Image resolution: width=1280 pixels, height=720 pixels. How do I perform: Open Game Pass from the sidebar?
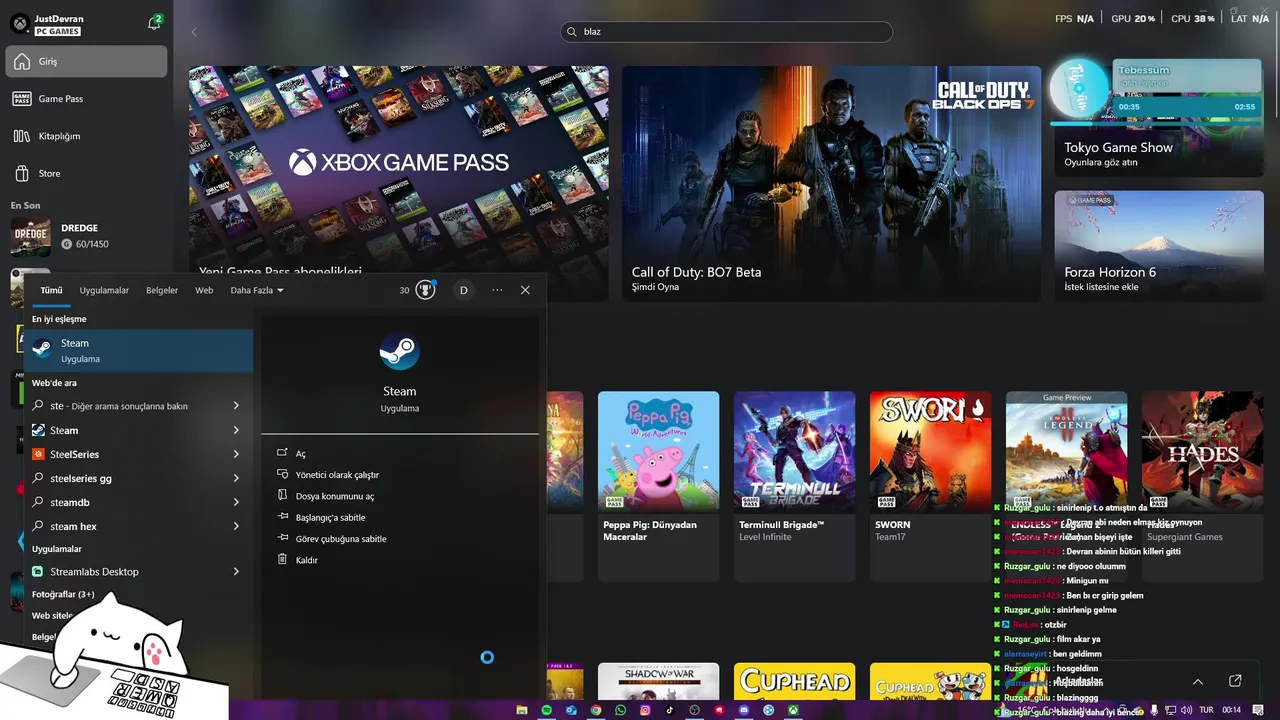pyautogui.click(x=86, y=99)
